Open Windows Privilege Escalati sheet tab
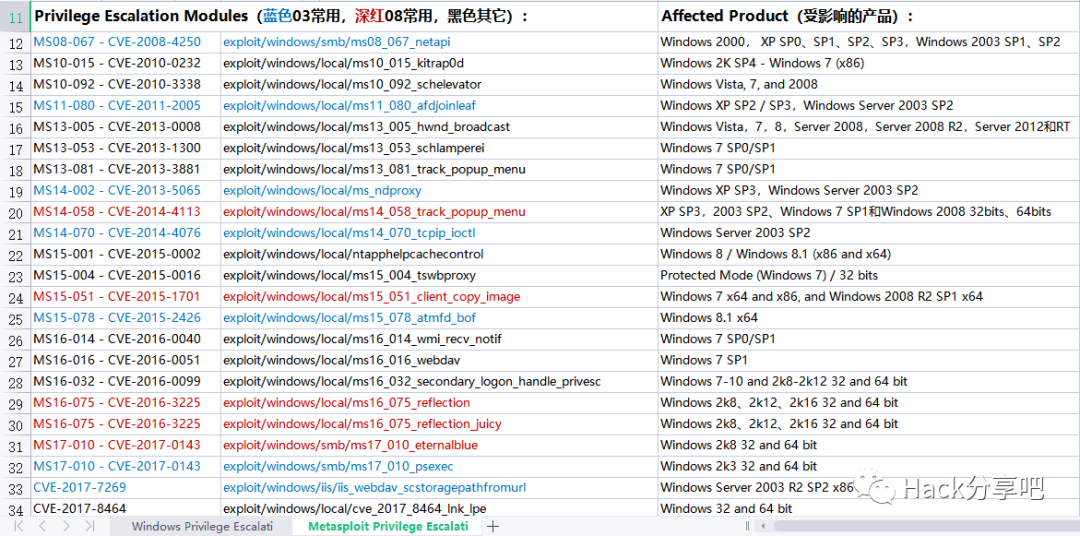This screenshot has width=1080, height=536. pos(202,526)
